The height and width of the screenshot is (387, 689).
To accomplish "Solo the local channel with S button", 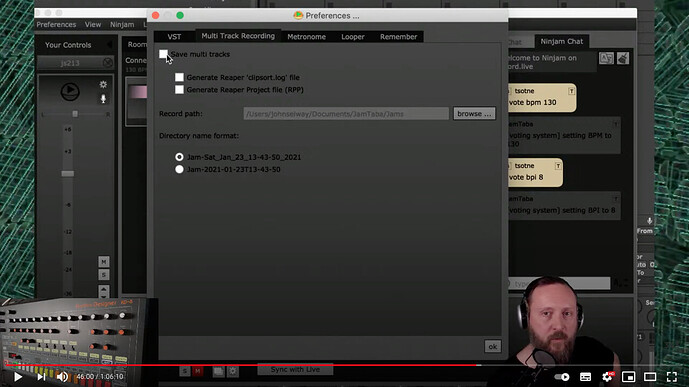I will (104, 275).
